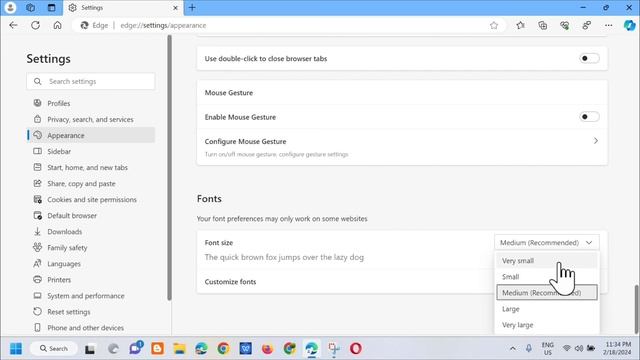Open Reset settings section
The height and width of the screenshot is (360, 640).
point(91,312)
